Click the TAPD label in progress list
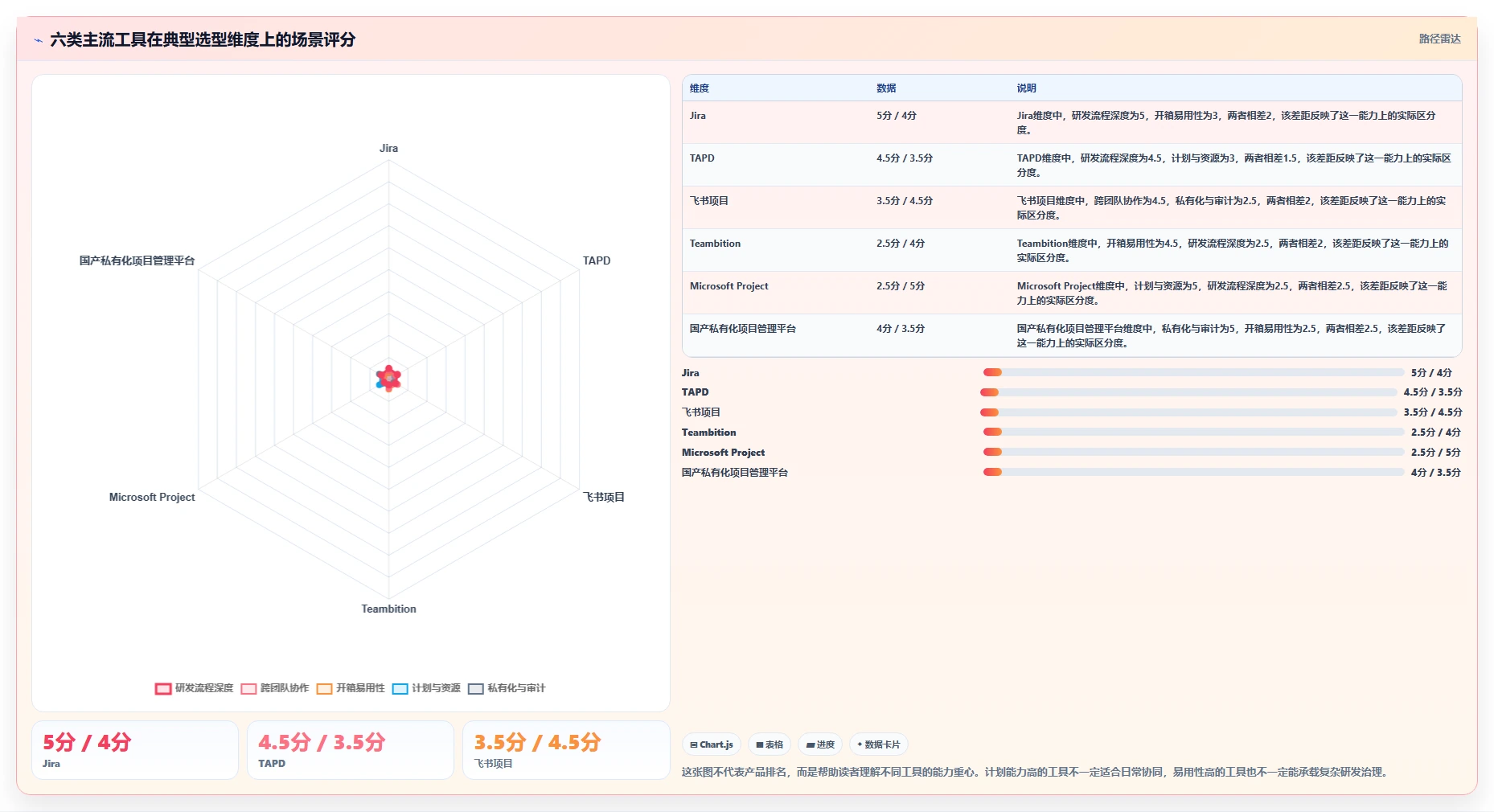1494x812 pixels. coord(695,392)
